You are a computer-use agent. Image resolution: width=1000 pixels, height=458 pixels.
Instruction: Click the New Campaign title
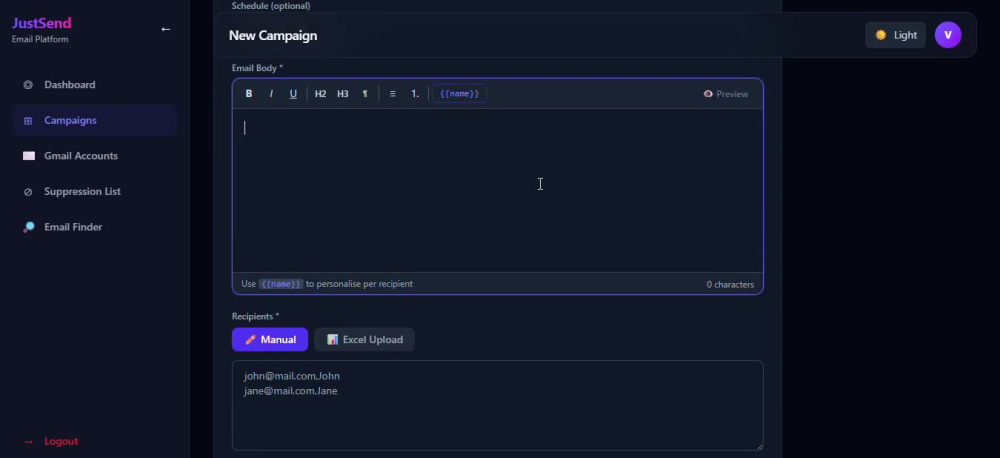pyautogui.click(x=273, y=36)
